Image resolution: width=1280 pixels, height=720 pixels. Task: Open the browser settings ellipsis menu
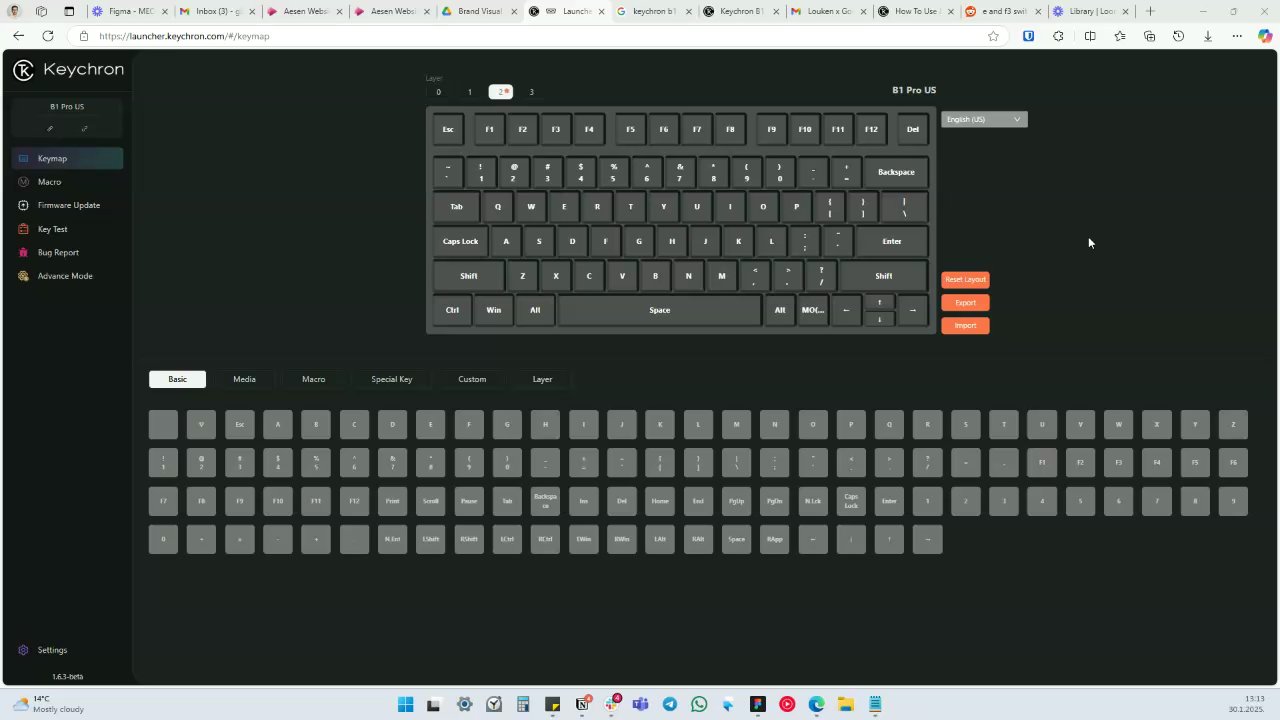coord(1237,36)
